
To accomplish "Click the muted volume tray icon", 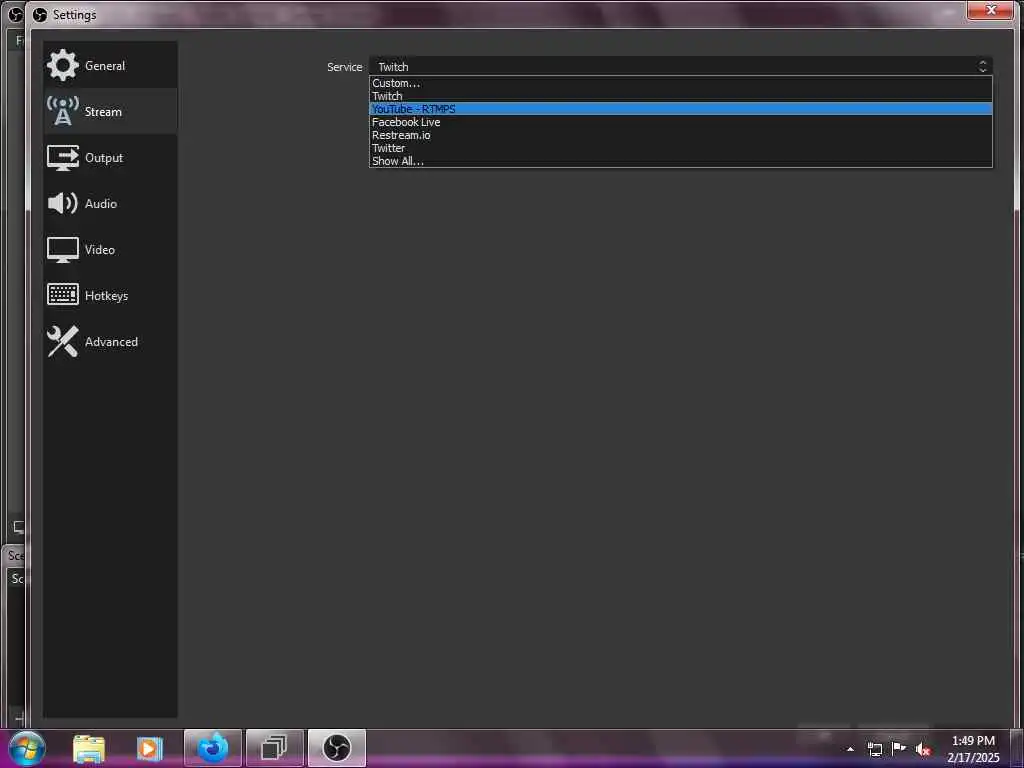I will click(923, 749).
